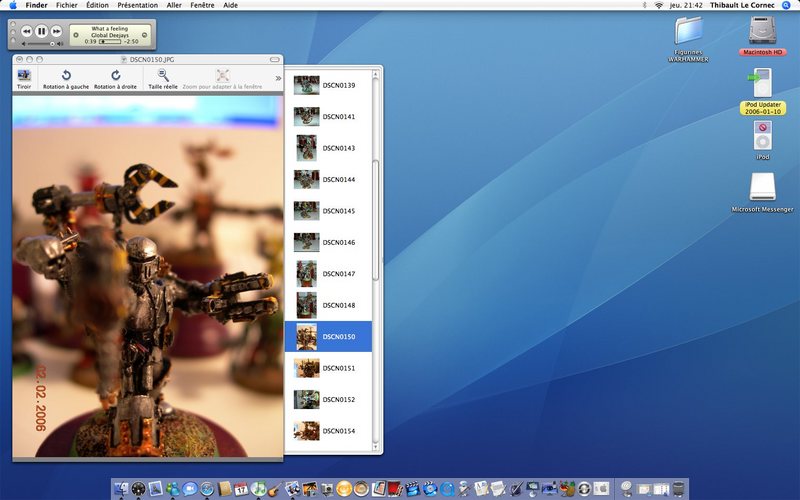Open System Preferences from the Dock
The image size is (800, 500).
pos(601,488)
